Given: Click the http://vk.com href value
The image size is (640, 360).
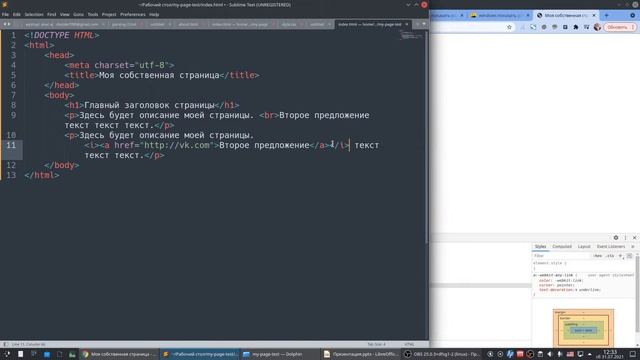Looking at the screenshot, I should 177,145.
